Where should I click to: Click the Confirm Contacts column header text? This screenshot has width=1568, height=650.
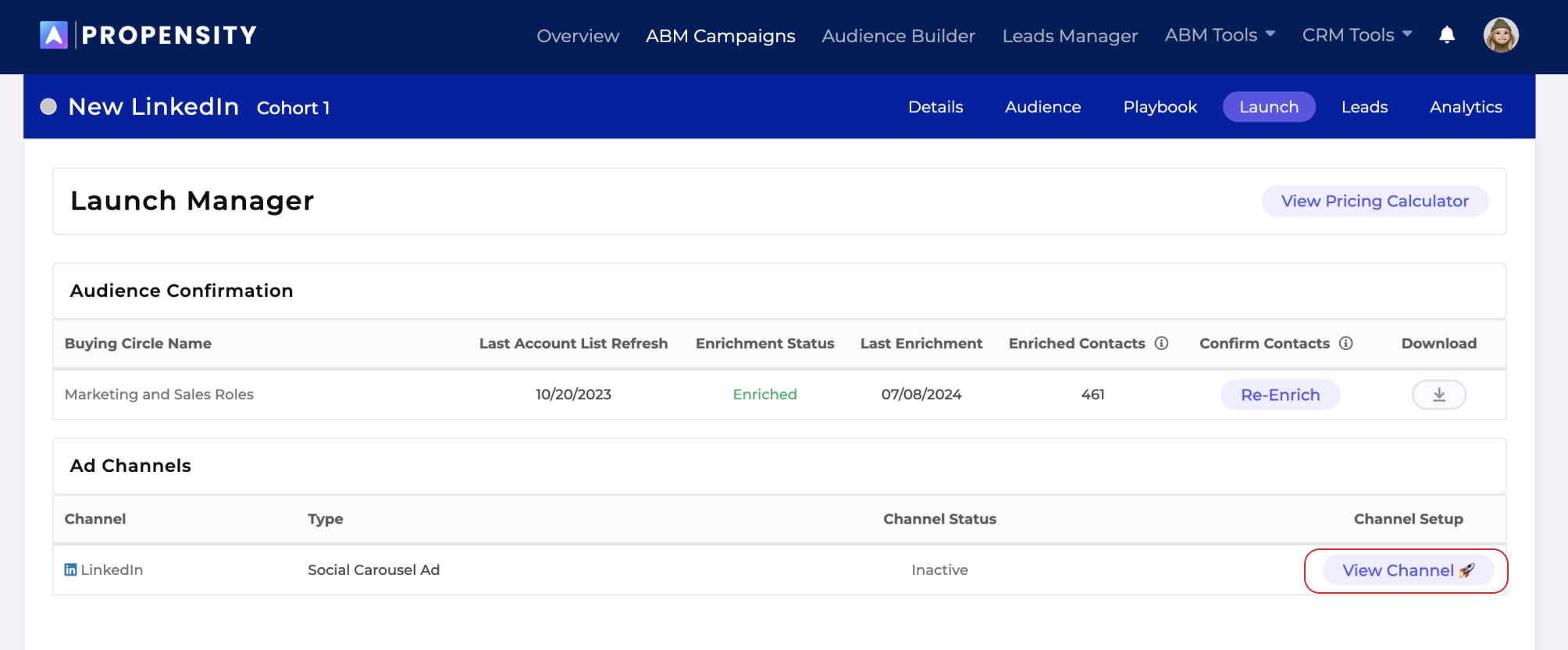tap(1264, 343)
